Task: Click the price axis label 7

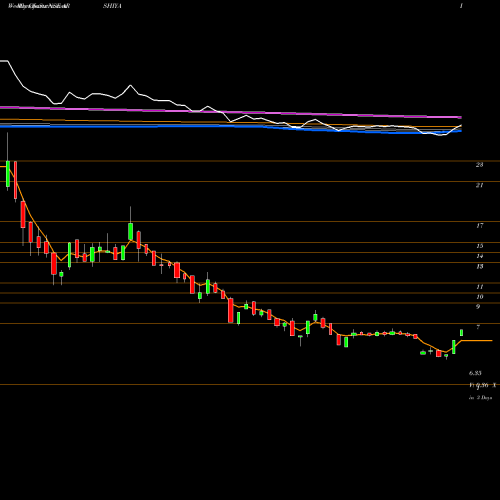Action: click(478, 327)
